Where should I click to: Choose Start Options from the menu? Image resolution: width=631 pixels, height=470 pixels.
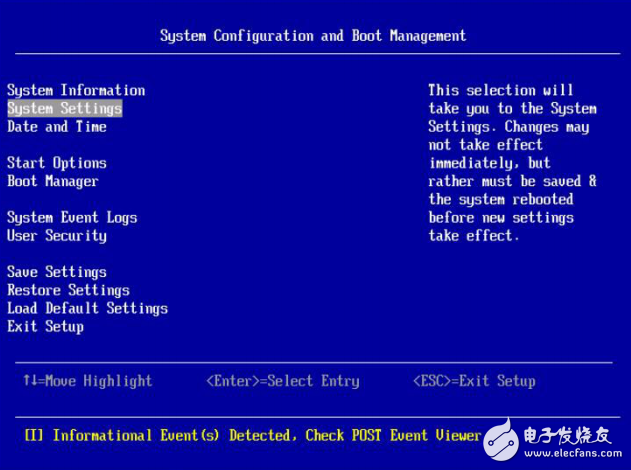pyautogui.click(x=56, y=163)
